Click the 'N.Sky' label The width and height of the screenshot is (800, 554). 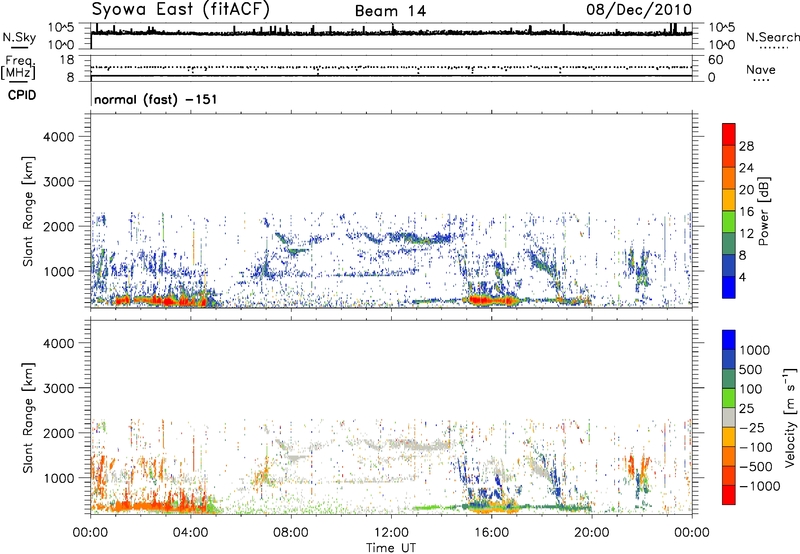(19, 37)
